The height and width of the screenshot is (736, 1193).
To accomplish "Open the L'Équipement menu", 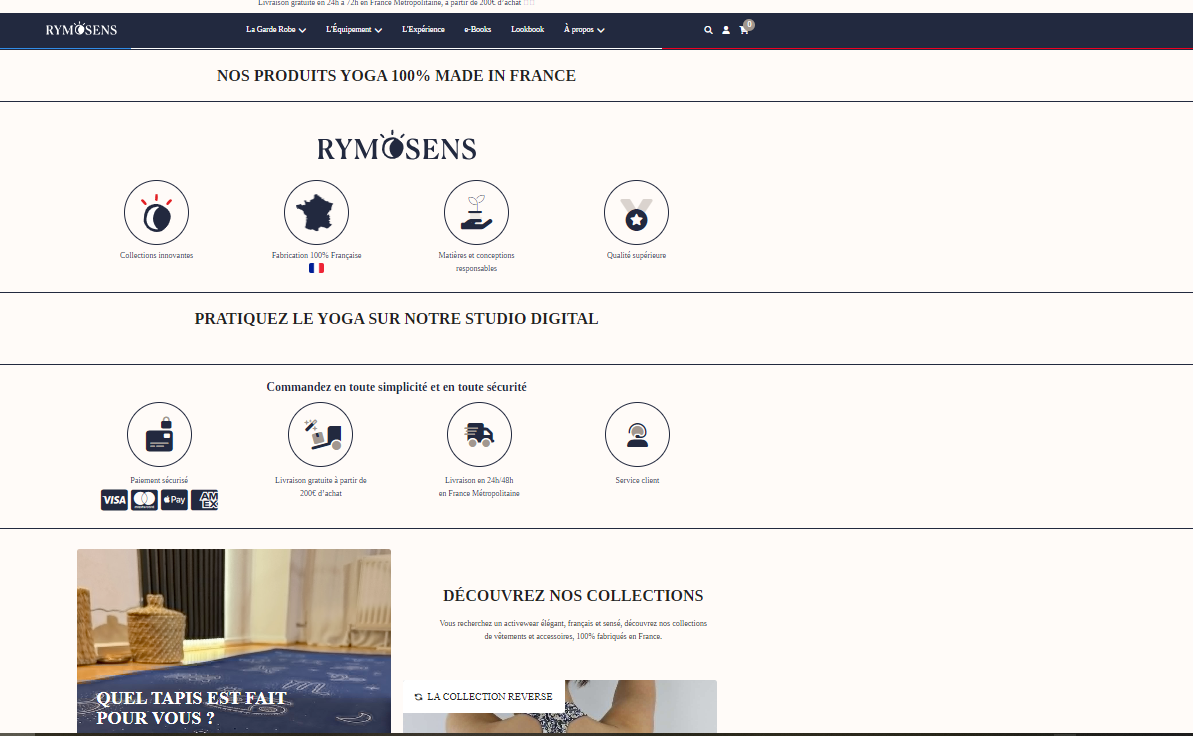I will point(348,30).
